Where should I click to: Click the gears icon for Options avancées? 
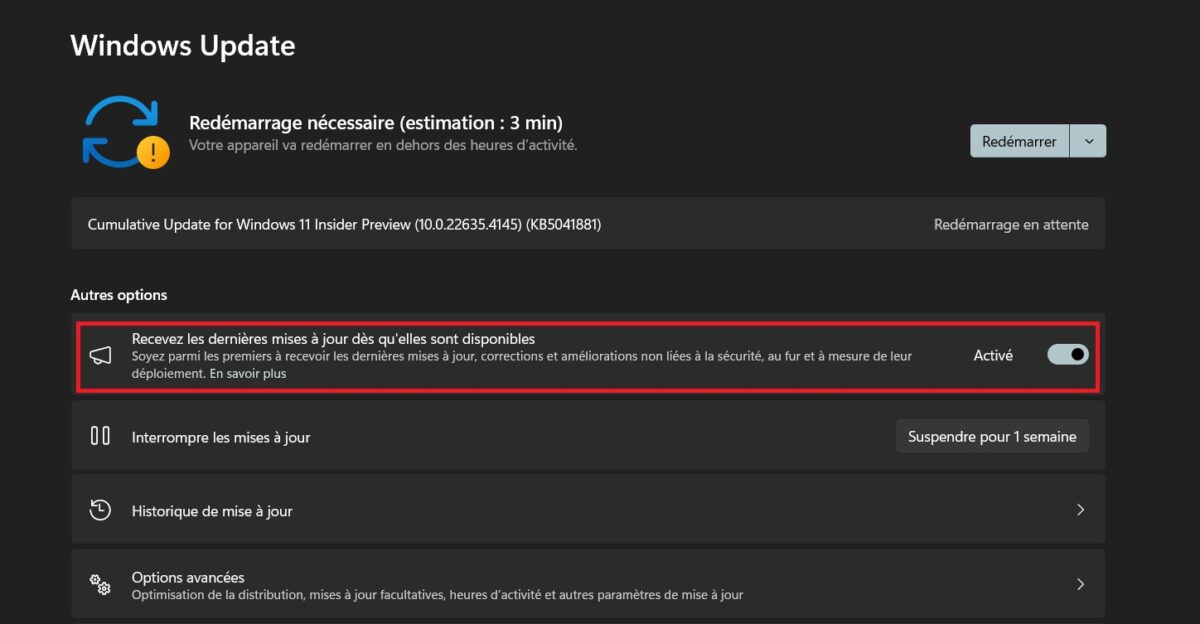100,584
